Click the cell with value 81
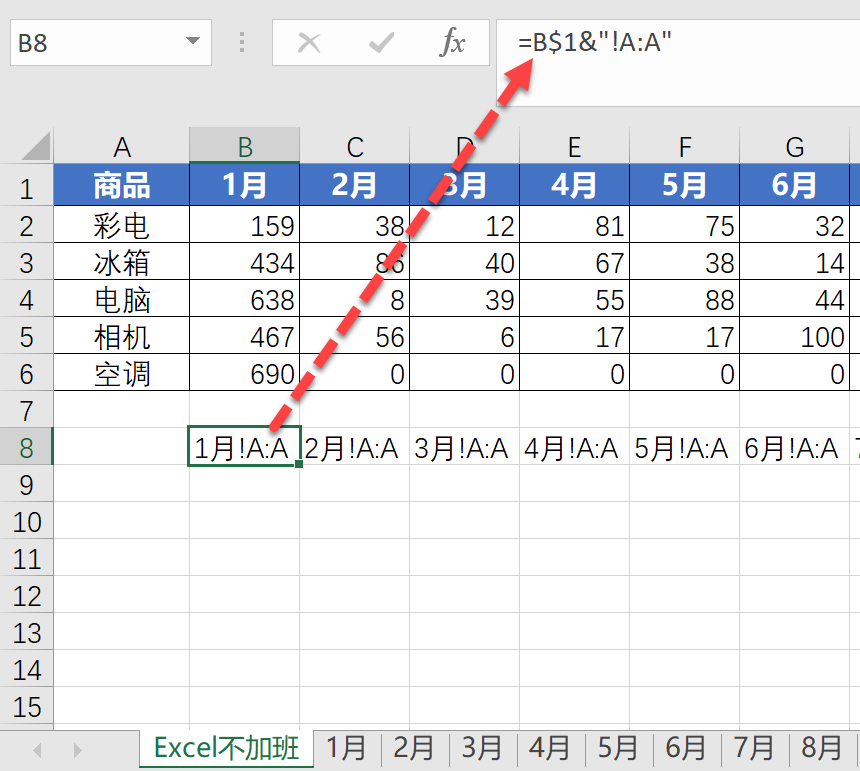The width and height of the screenshot is (860, 771). click(574, 225)
